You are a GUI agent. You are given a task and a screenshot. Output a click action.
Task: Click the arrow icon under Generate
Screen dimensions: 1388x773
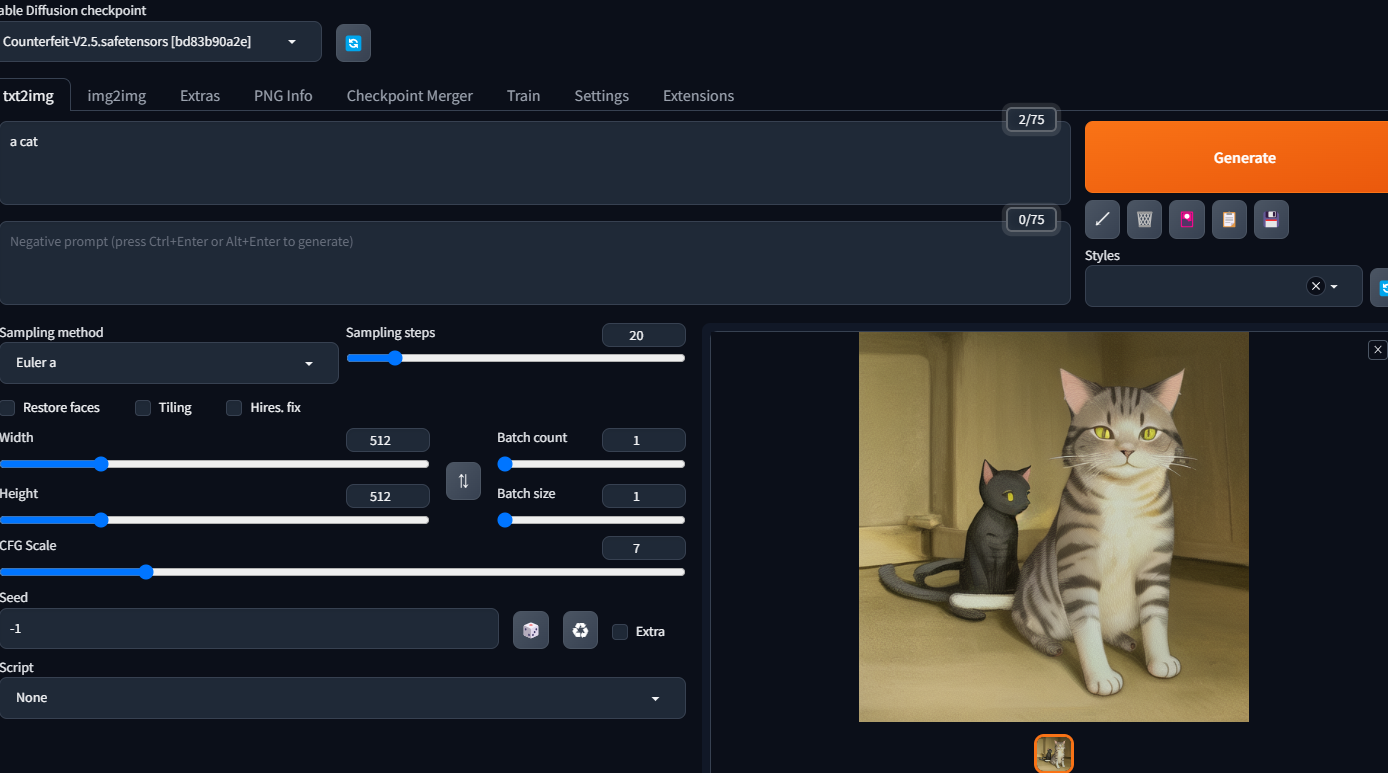tap(1102, 219)
